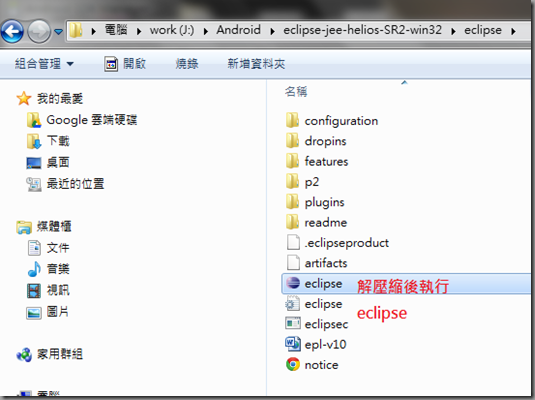Expand the arrow after 電腦 in the address bar
The width and height of the screenshot is (535, 400).
pos(139,31)
